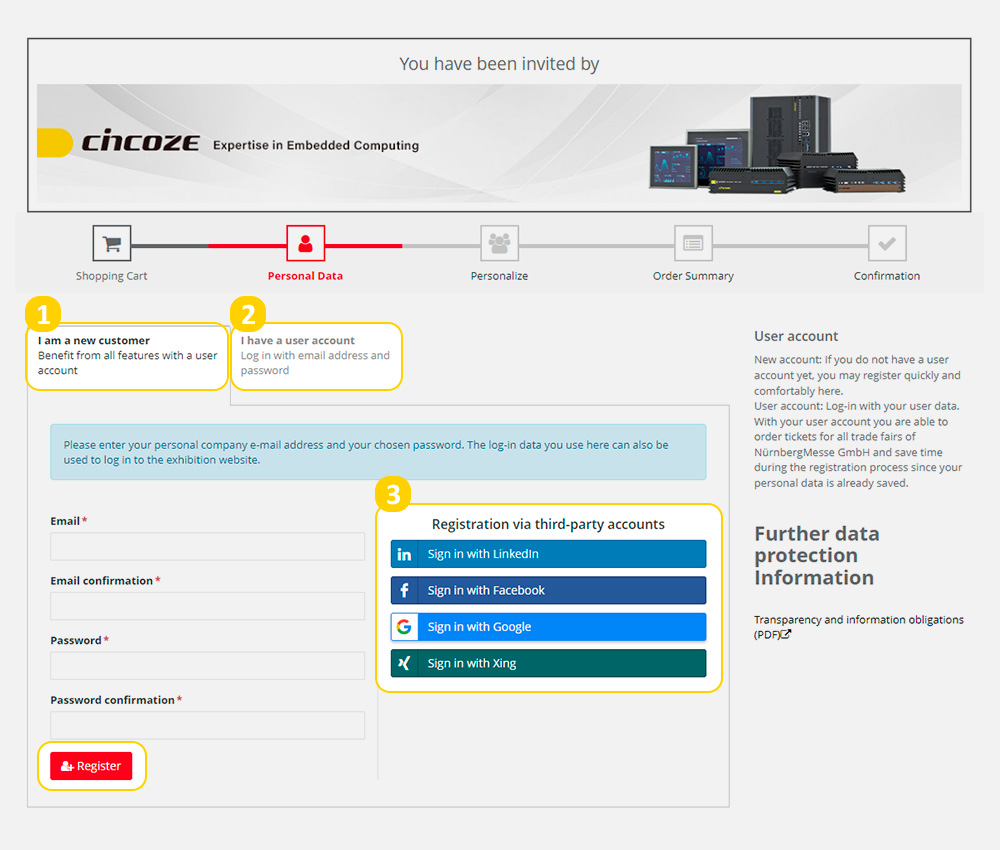Click into the Password field
This screenshot has width=1000, height=850.
[x=207, y=666]
